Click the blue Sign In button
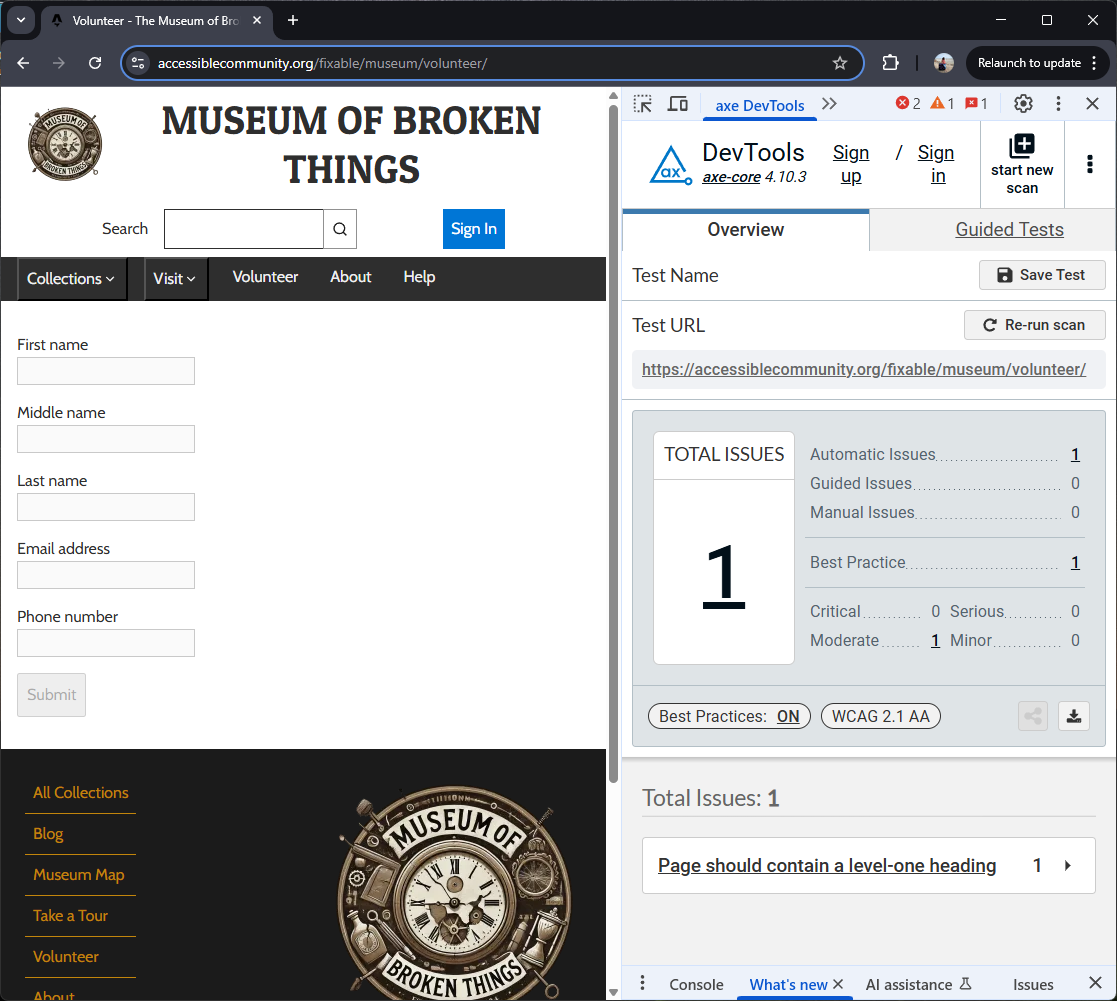Screen dimensions: 1117x1001 [474, 229]
